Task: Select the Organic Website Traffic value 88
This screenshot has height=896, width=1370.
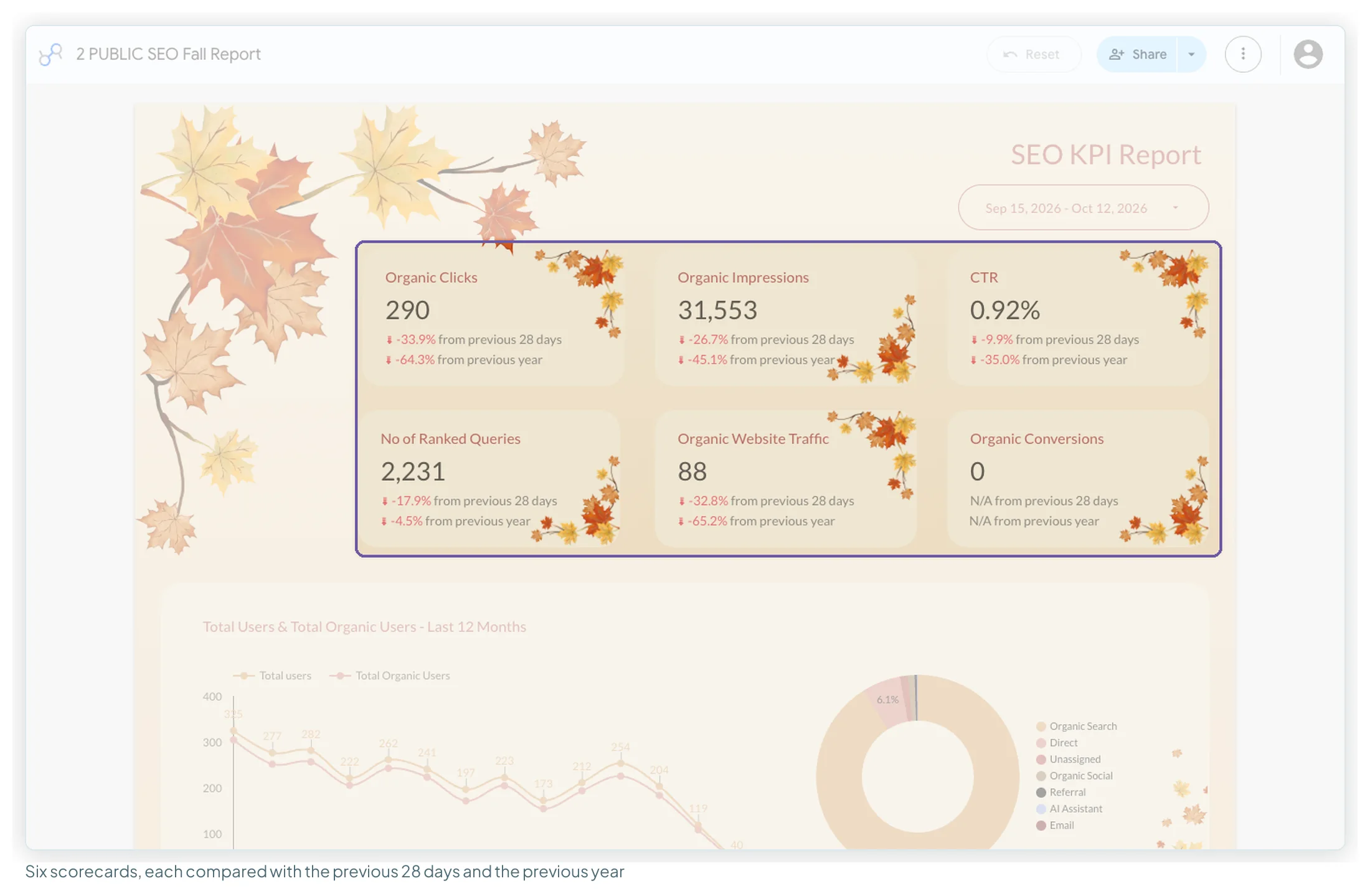Action: point(692,471)
